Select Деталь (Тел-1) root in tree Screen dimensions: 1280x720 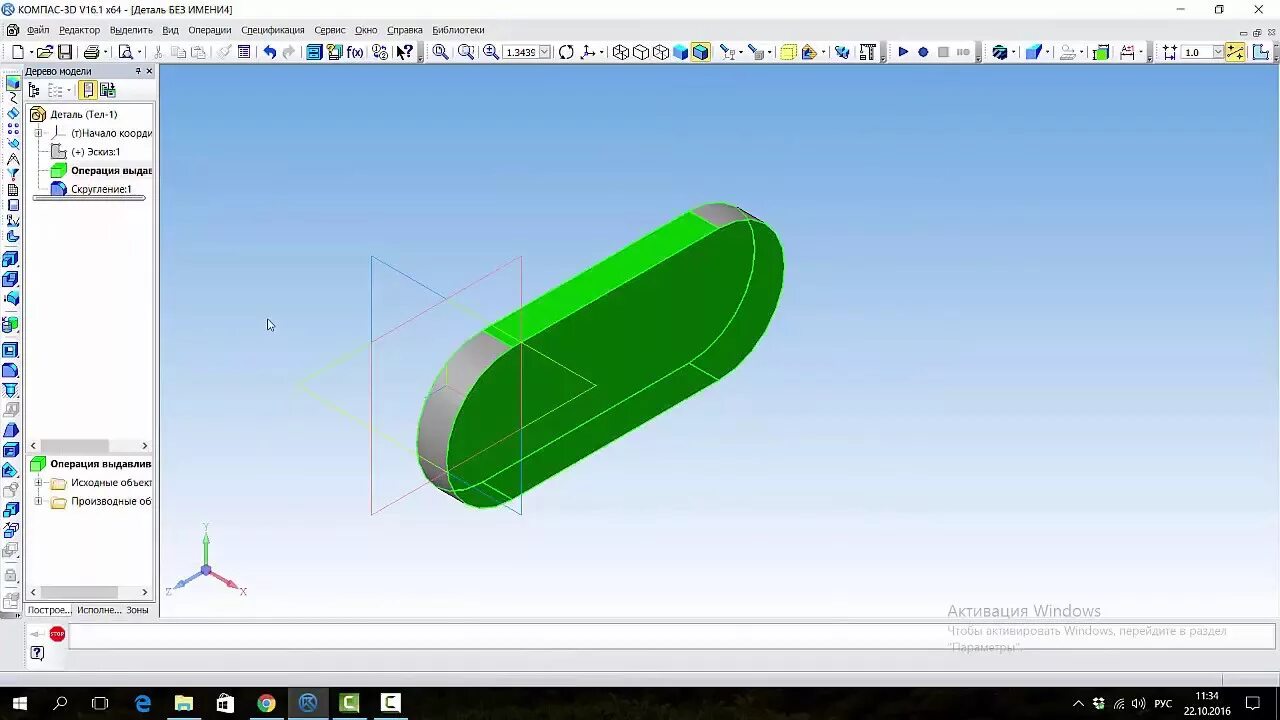point(84,114)
